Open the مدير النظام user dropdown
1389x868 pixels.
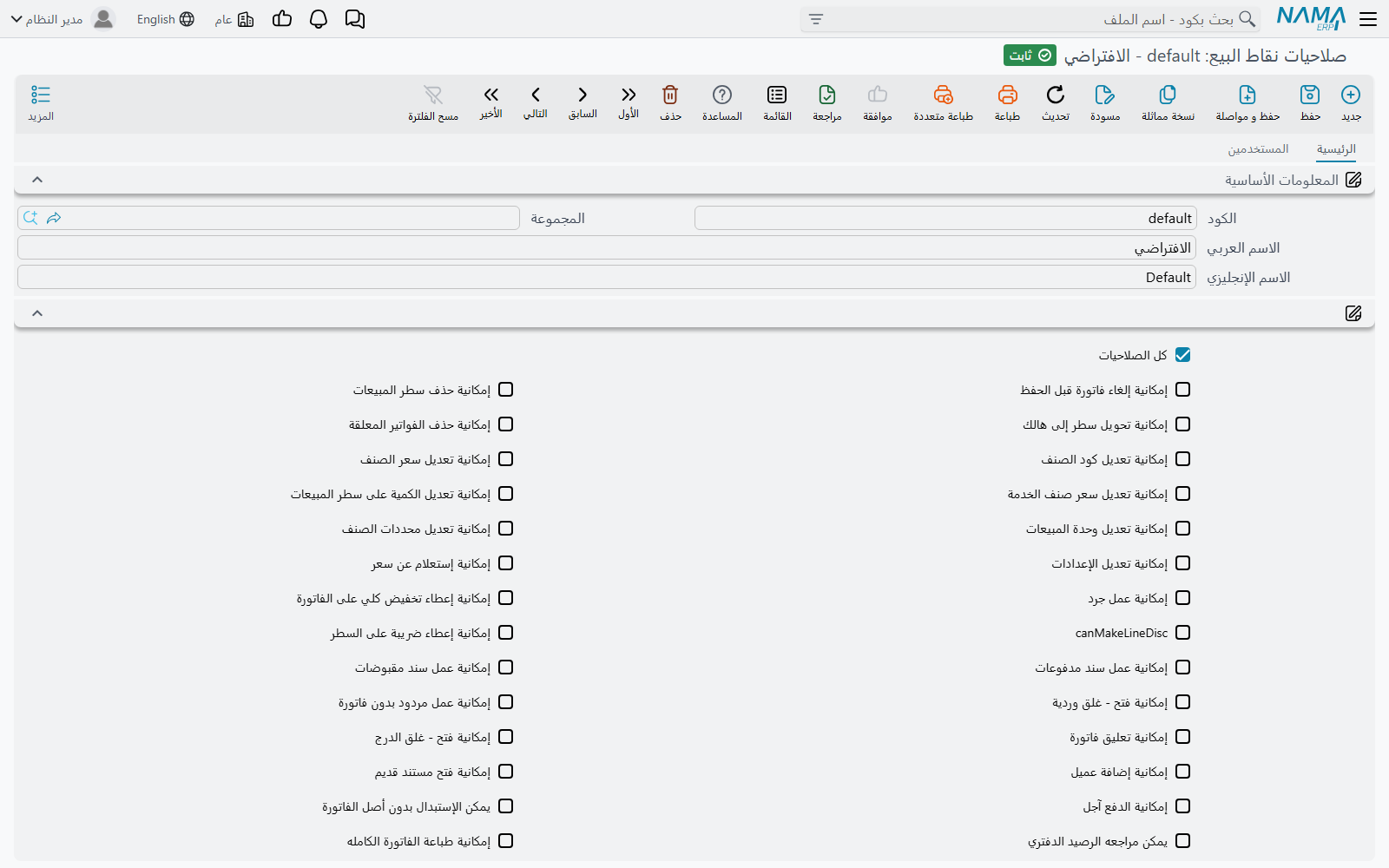pos(62,19)
